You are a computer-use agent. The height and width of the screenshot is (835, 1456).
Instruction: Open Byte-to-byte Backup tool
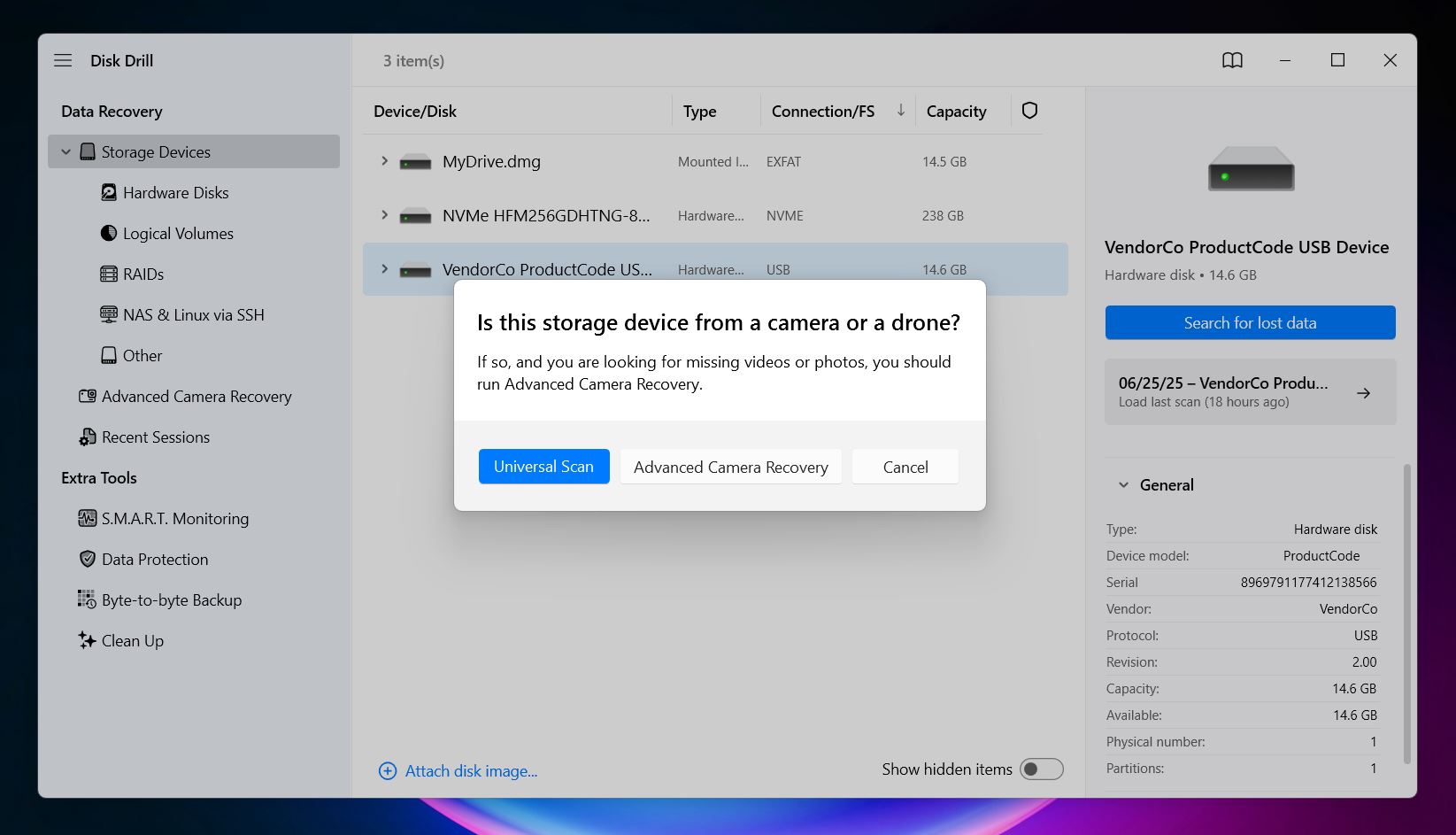(172, 600)
